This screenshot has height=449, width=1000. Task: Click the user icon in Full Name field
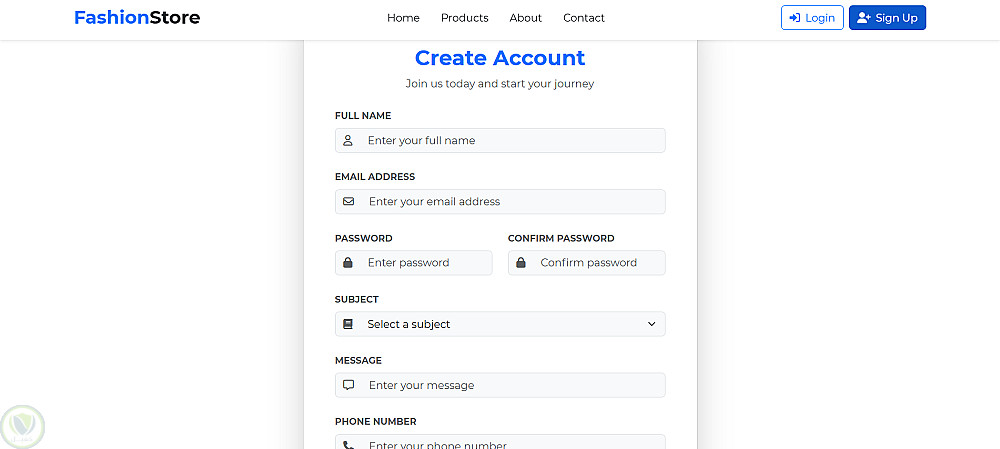point(348,141)
